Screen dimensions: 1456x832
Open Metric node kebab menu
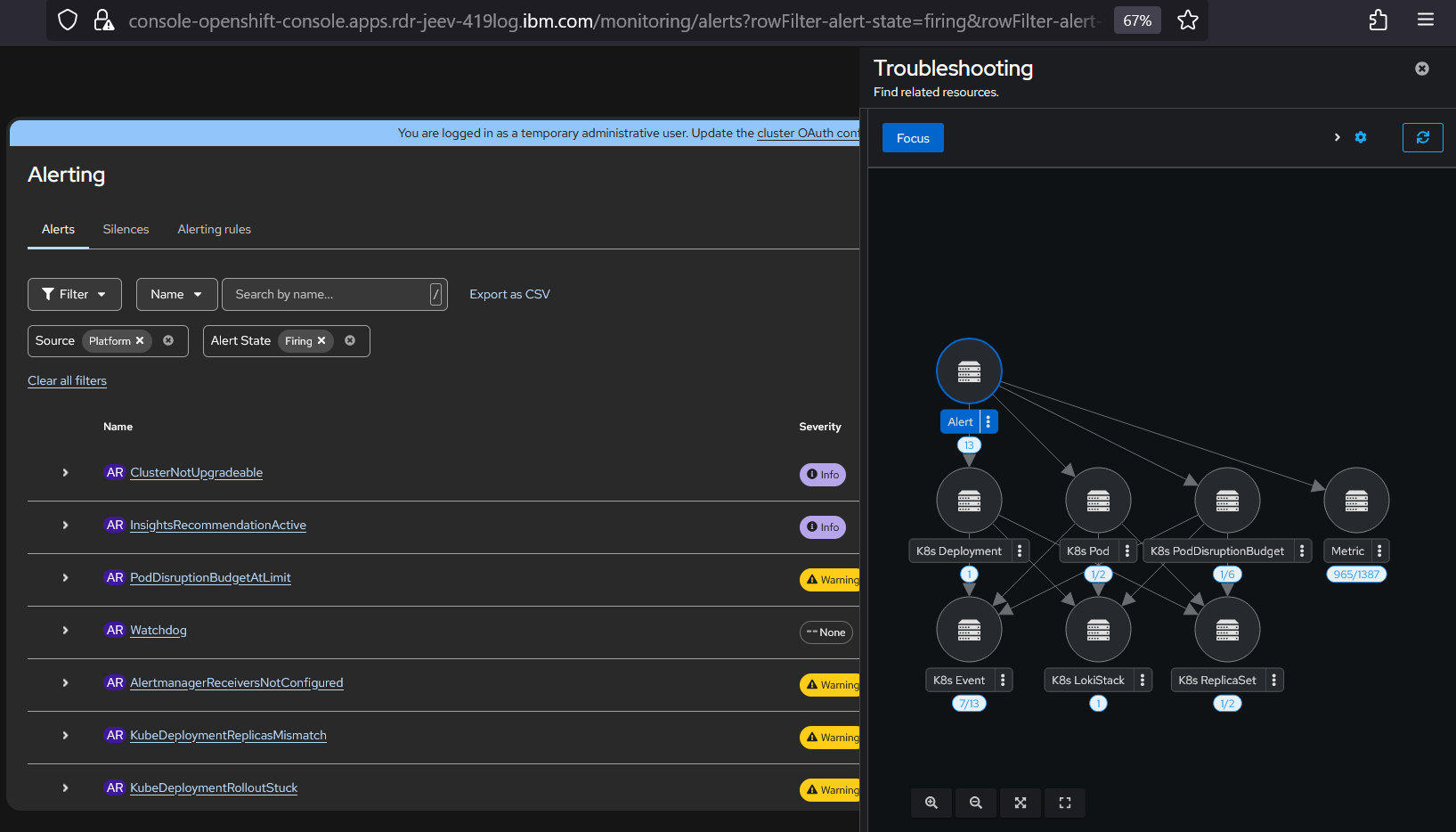[1379, 551]
